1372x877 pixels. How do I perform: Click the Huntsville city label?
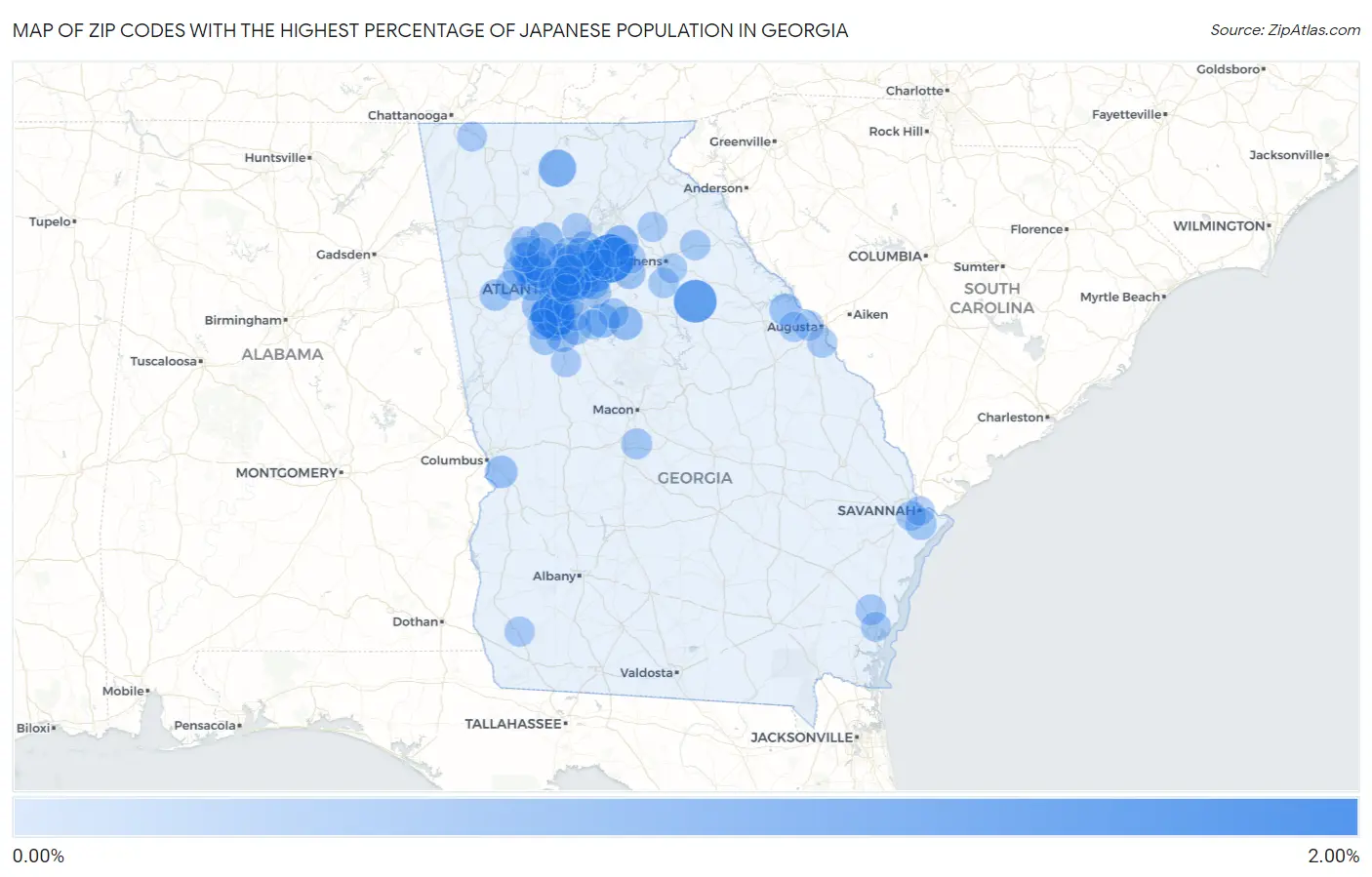(x=275, y=158)
